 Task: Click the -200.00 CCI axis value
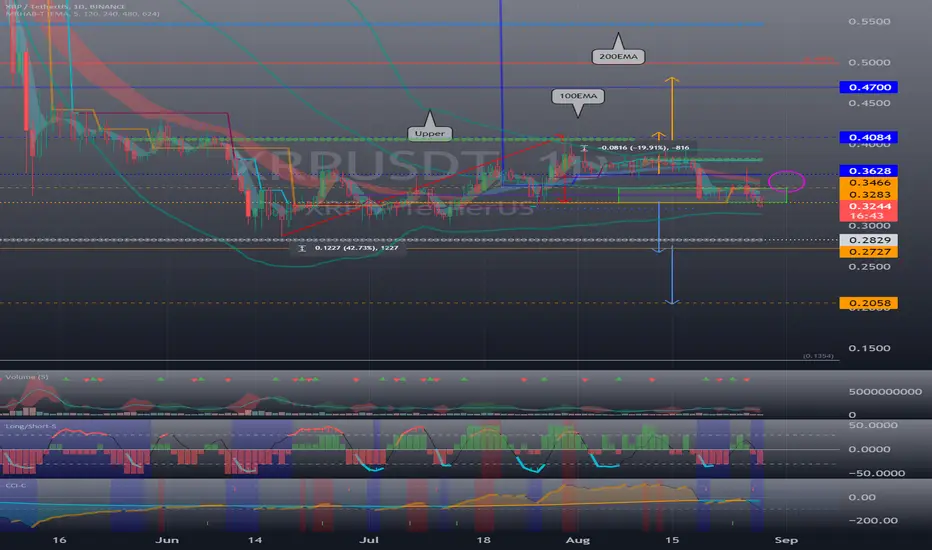873,520
